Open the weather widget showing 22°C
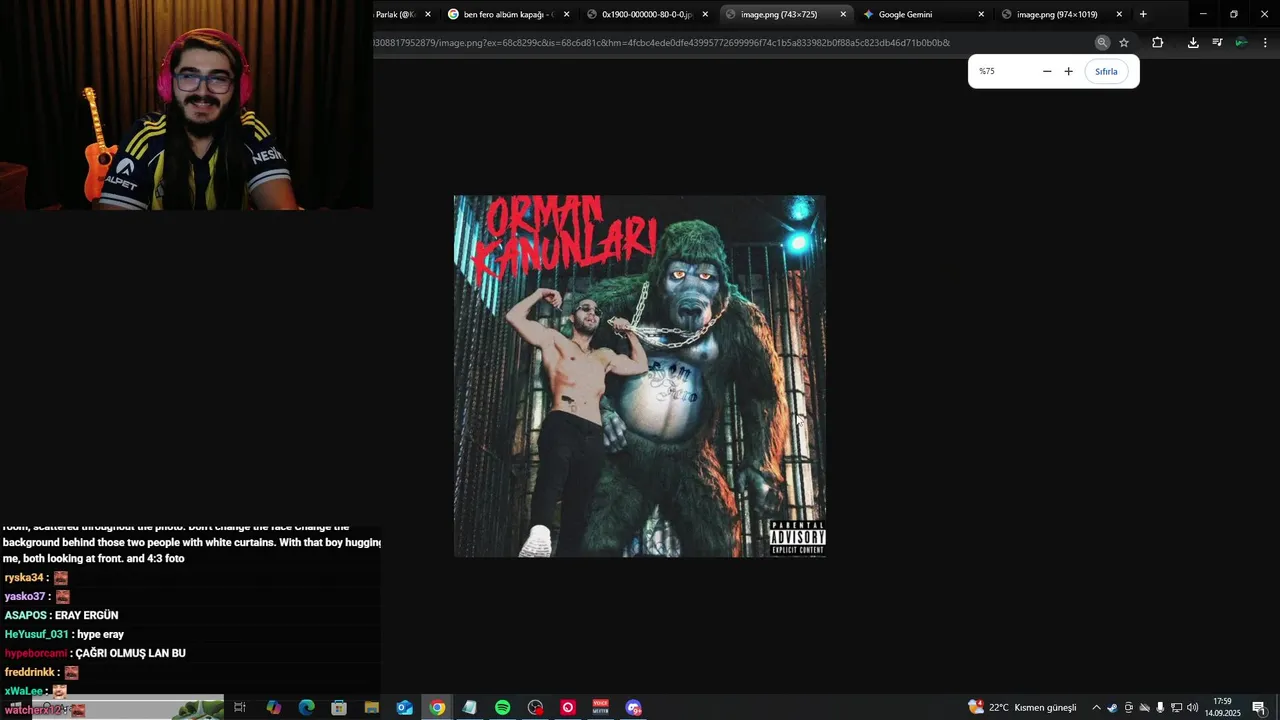The width and height of the screenshot is (1280, 720). (x=1022, y=707)
